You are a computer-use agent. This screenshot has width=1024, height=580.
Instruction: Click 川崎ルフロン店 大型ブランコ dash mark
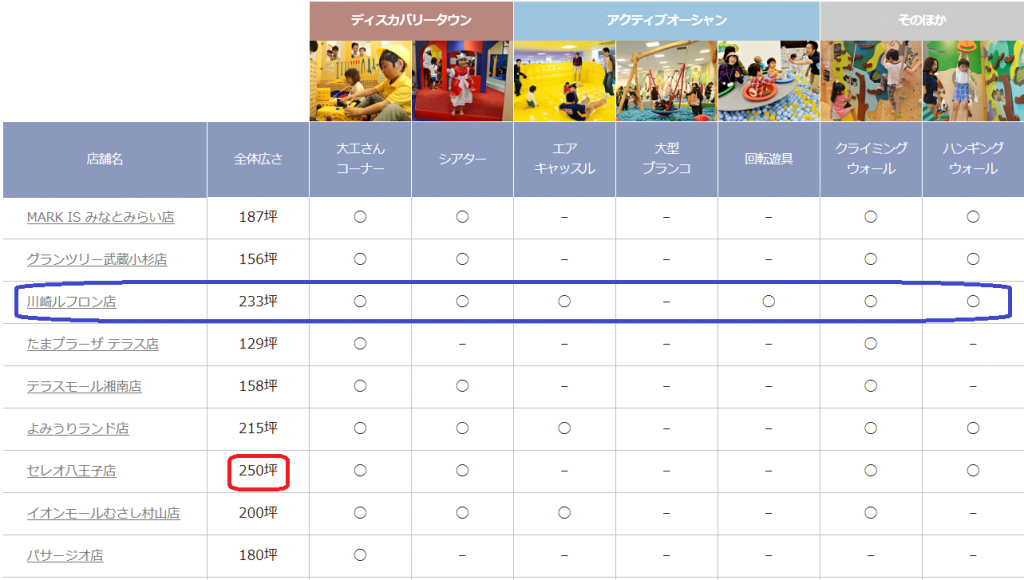tap(666, 302)
